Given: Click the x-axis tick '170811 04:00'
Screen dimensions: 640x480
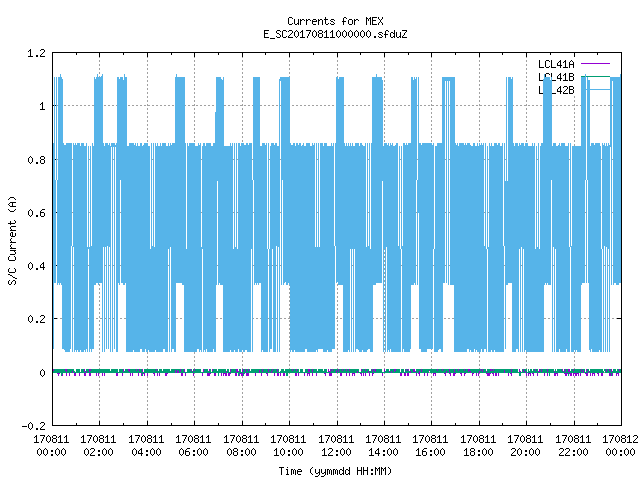Looking at the screenshot, I should (x=146, y=446).
